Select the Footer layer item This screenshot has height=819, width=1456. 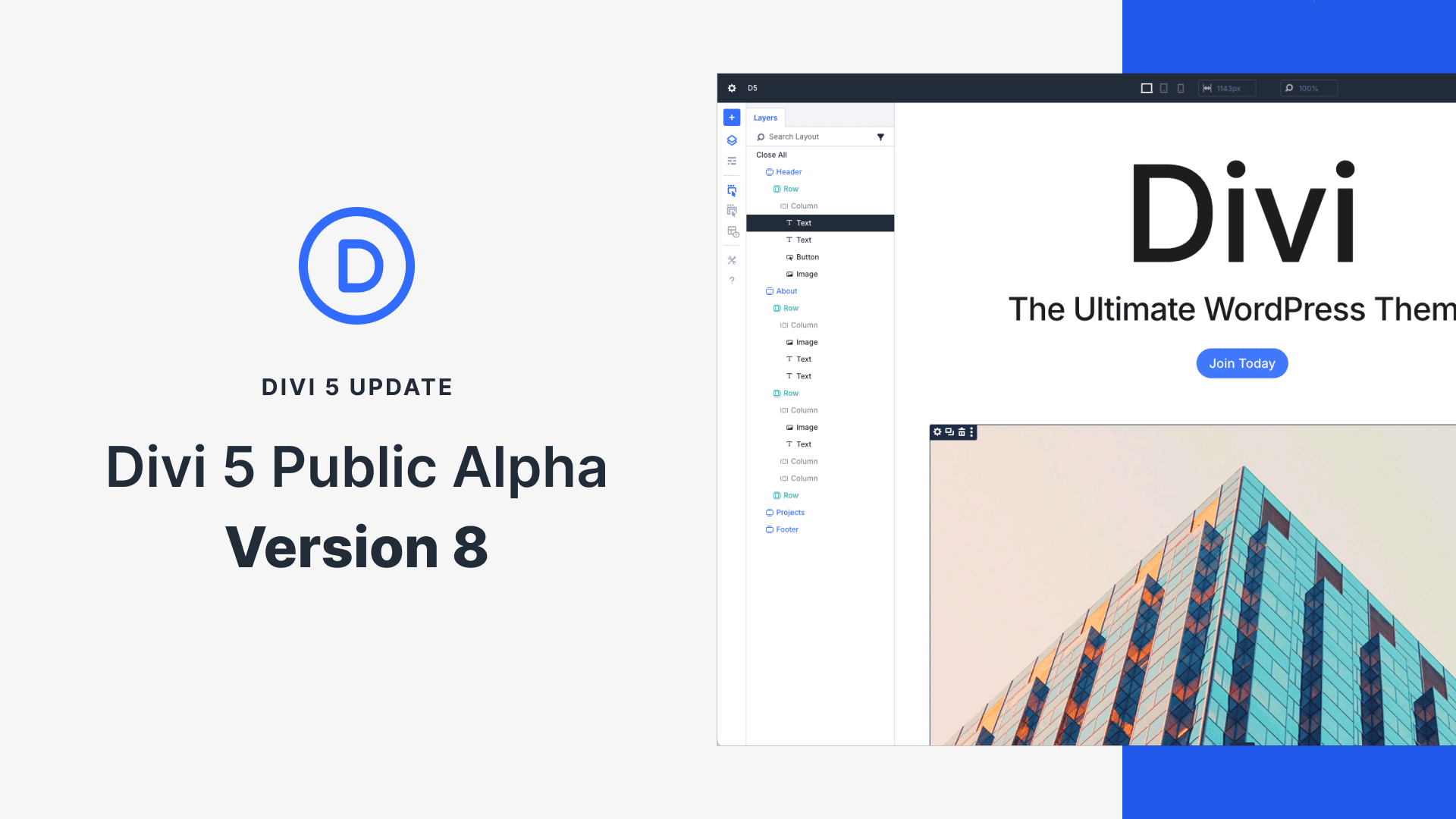[788, 529]
